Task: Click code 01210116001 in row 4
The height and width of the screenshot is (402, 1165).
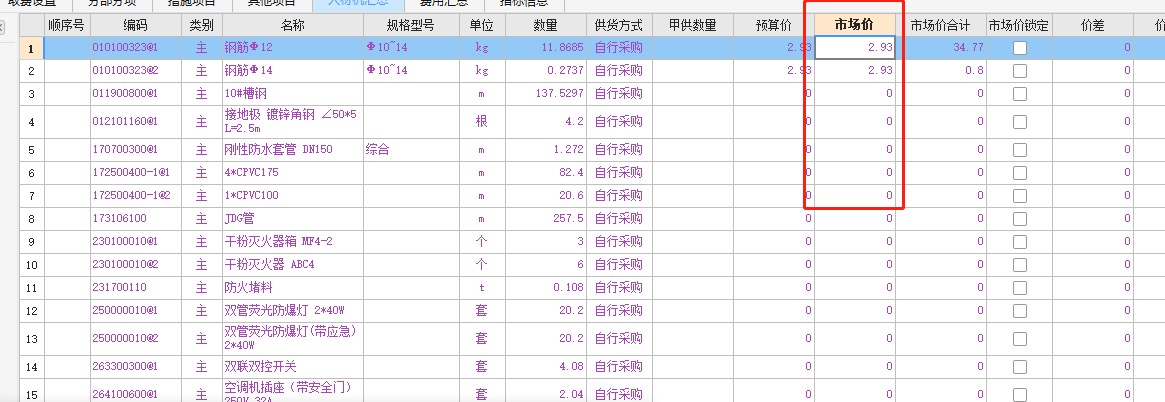Action: pyautogui.click(x=136, y=121)
